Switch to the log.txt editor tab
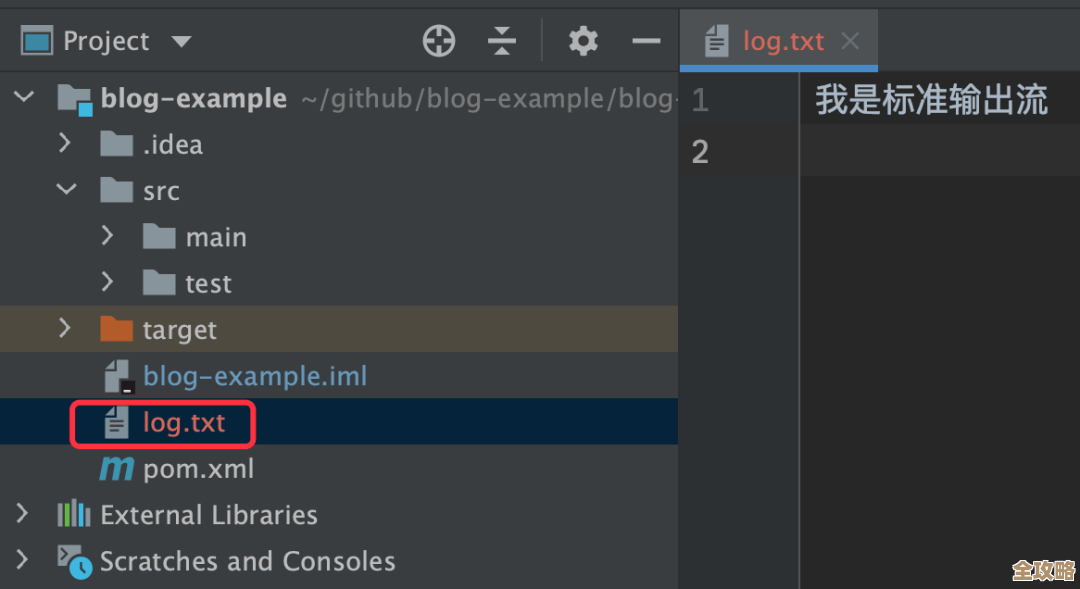 click(783, 42)
